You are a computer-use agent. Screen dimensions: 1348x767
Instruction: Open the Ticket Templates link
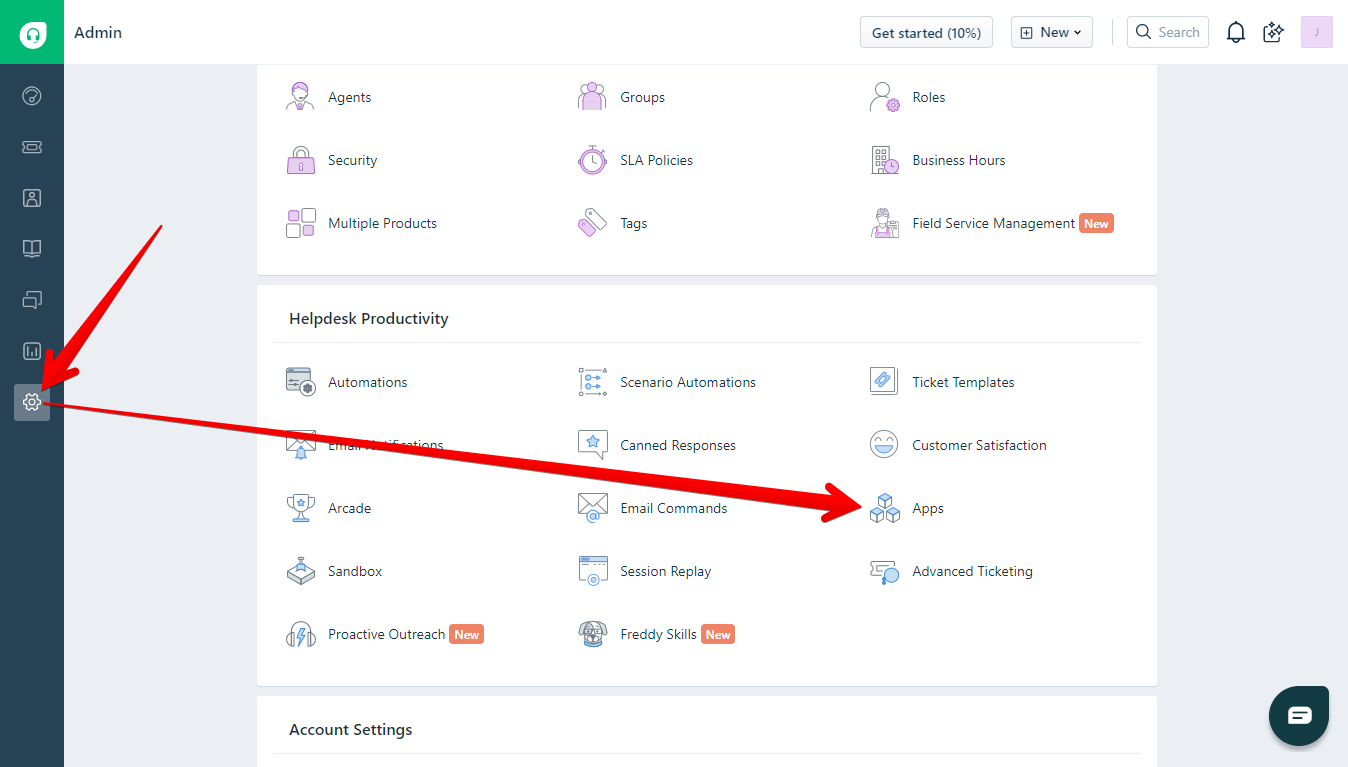tap(963, 382)
